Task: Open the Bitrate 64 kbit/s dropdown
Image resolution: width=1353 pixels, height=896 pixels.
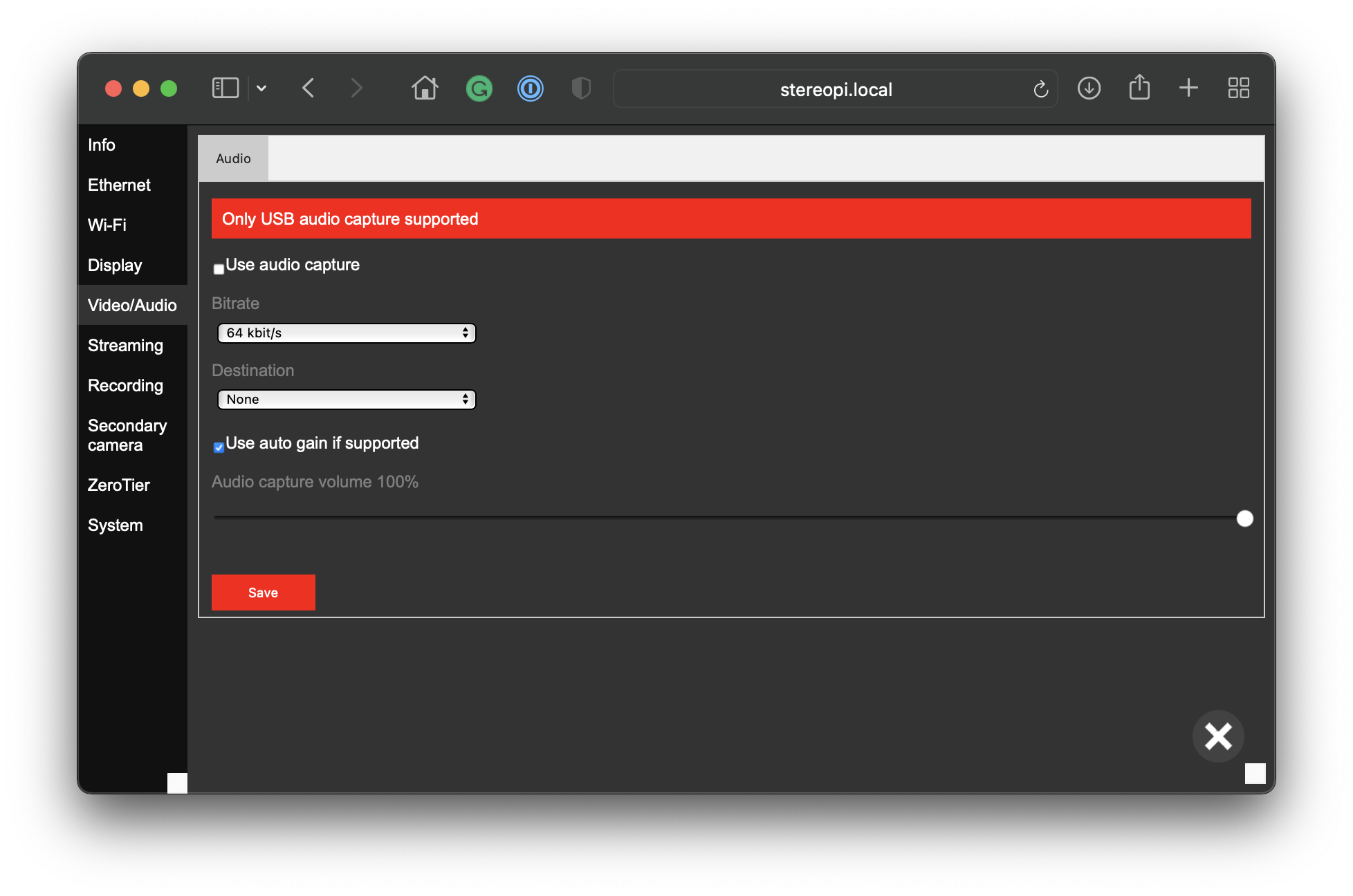Action: click(347, 333)
